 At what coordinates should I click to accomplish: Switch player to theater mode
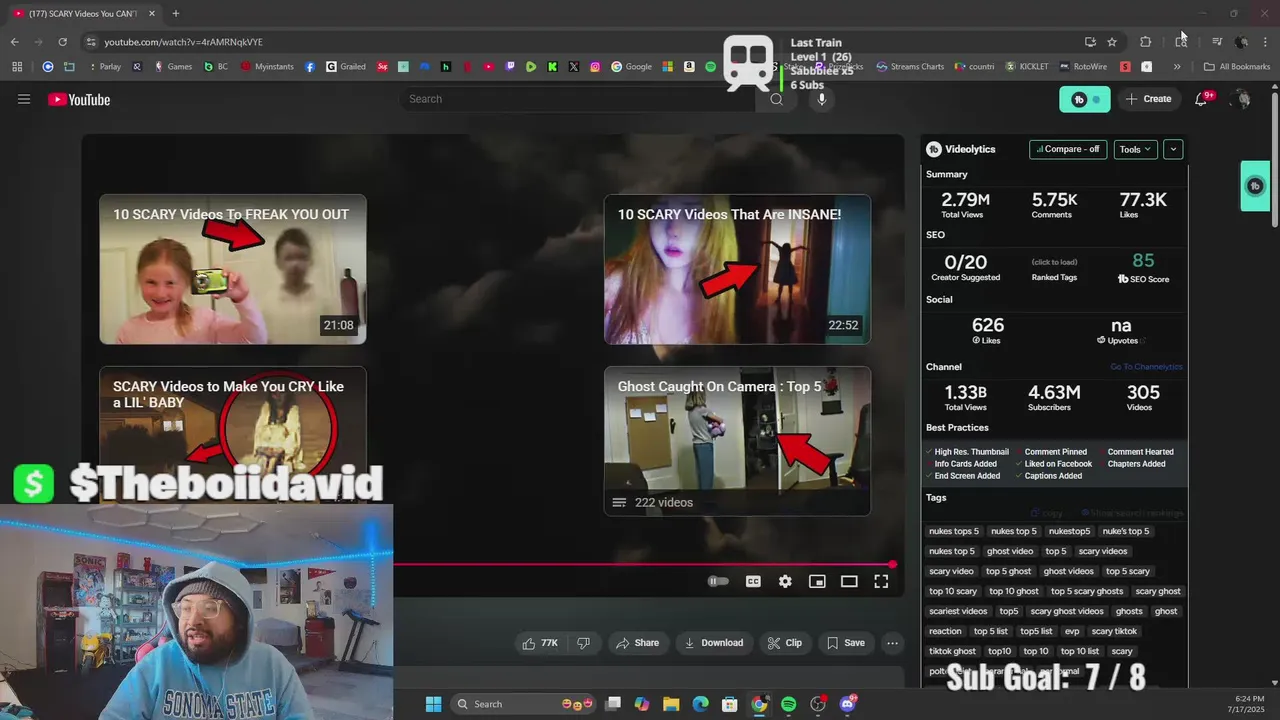(849, 581)
